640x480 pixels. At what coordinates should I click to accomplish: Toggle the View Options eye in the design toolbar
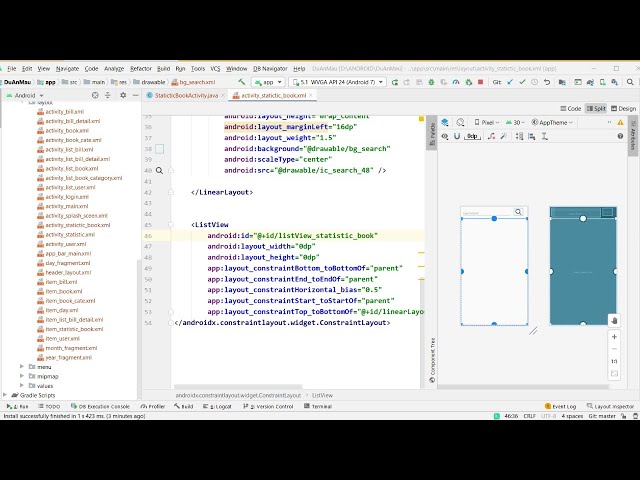click(445, 136)
